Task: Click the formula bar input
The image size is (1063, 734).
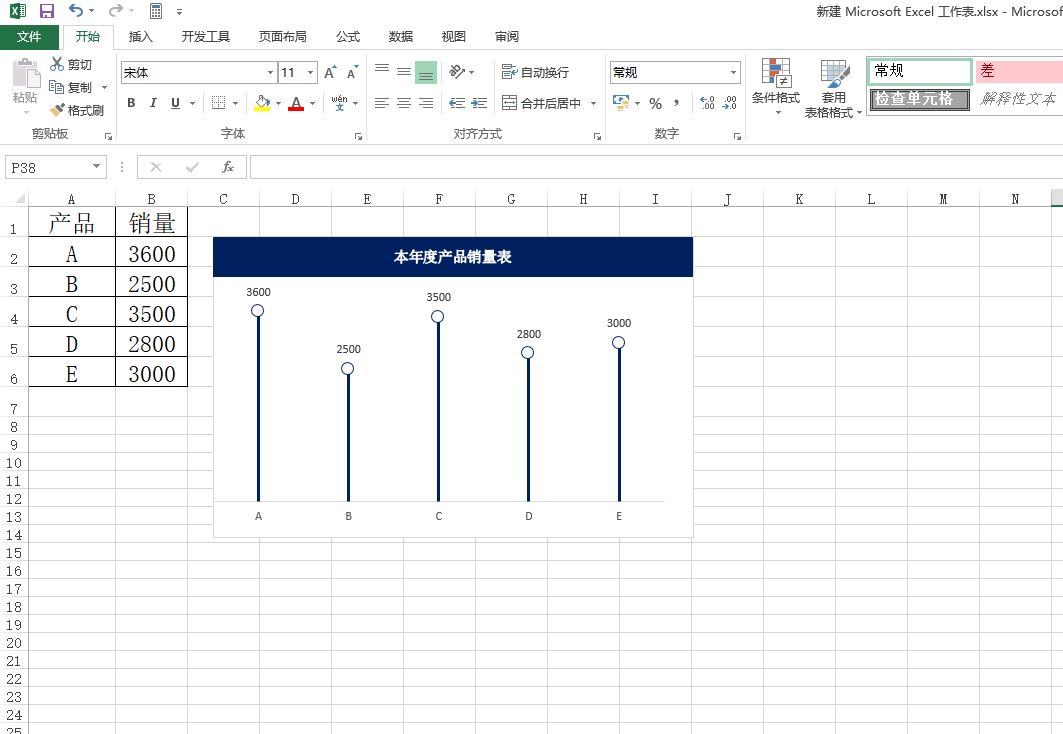Action: (656, 167)
